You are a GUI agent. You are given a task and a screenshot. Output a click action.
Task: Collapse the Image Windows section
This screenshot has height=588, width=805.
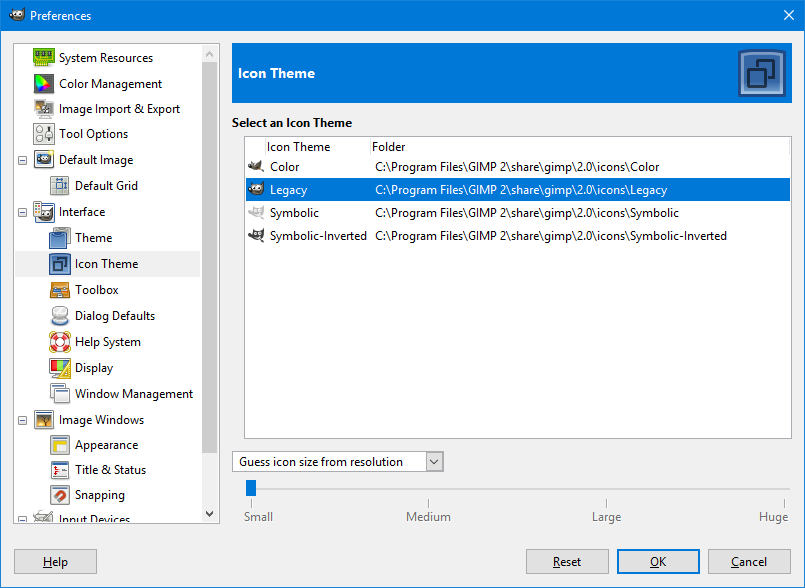(x=22, y=419)
